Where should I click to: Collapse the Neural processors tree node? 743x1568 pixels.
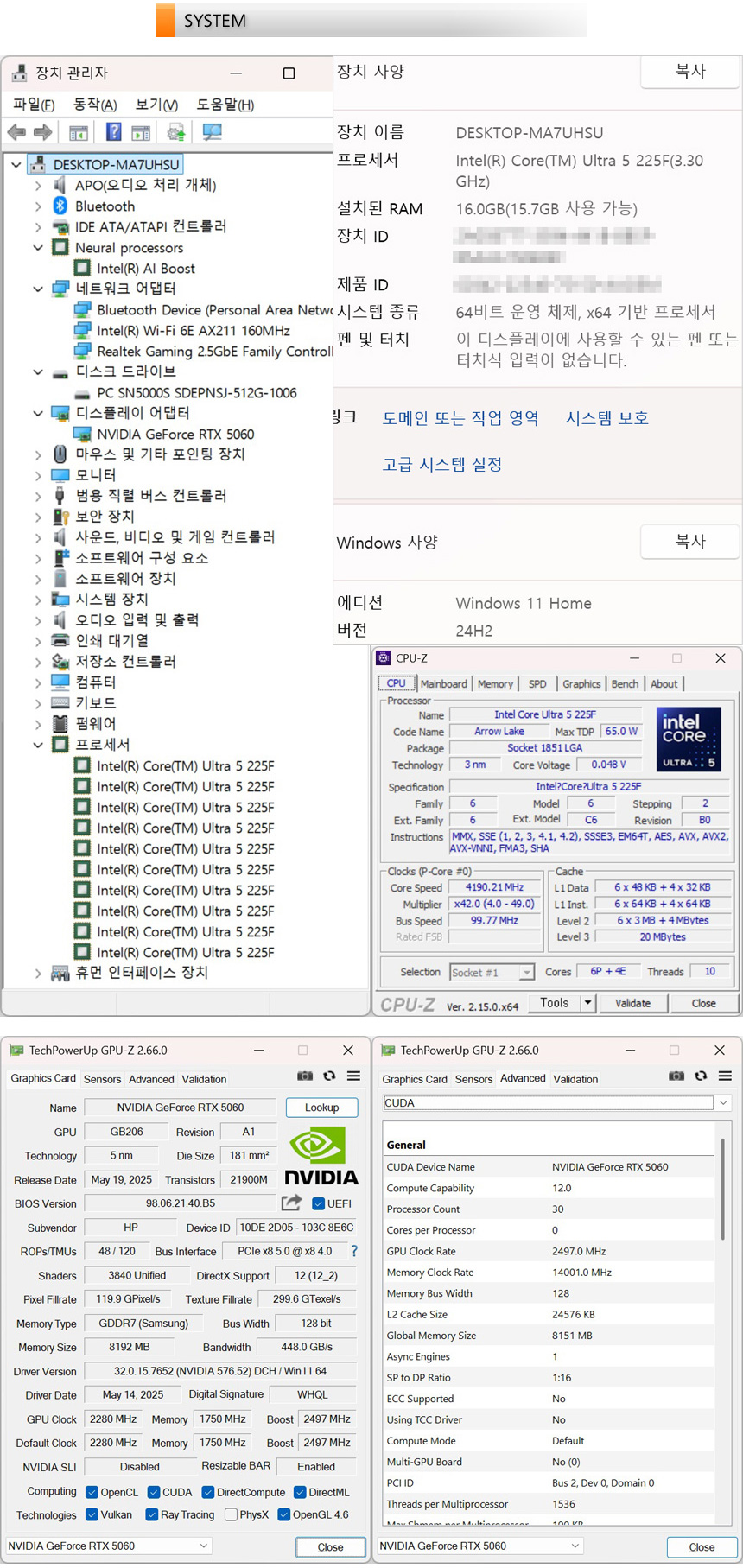38,248
